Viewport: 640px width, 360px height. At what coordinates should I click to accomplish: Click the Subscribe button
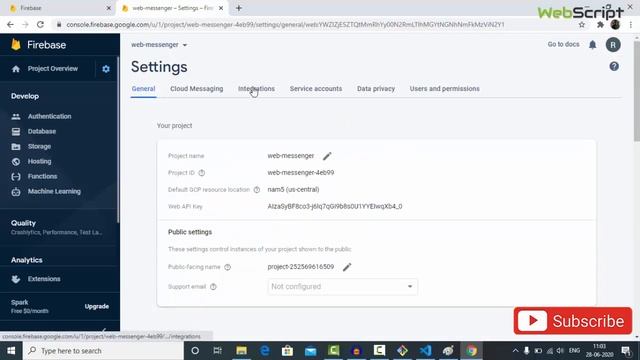[573, 321]
